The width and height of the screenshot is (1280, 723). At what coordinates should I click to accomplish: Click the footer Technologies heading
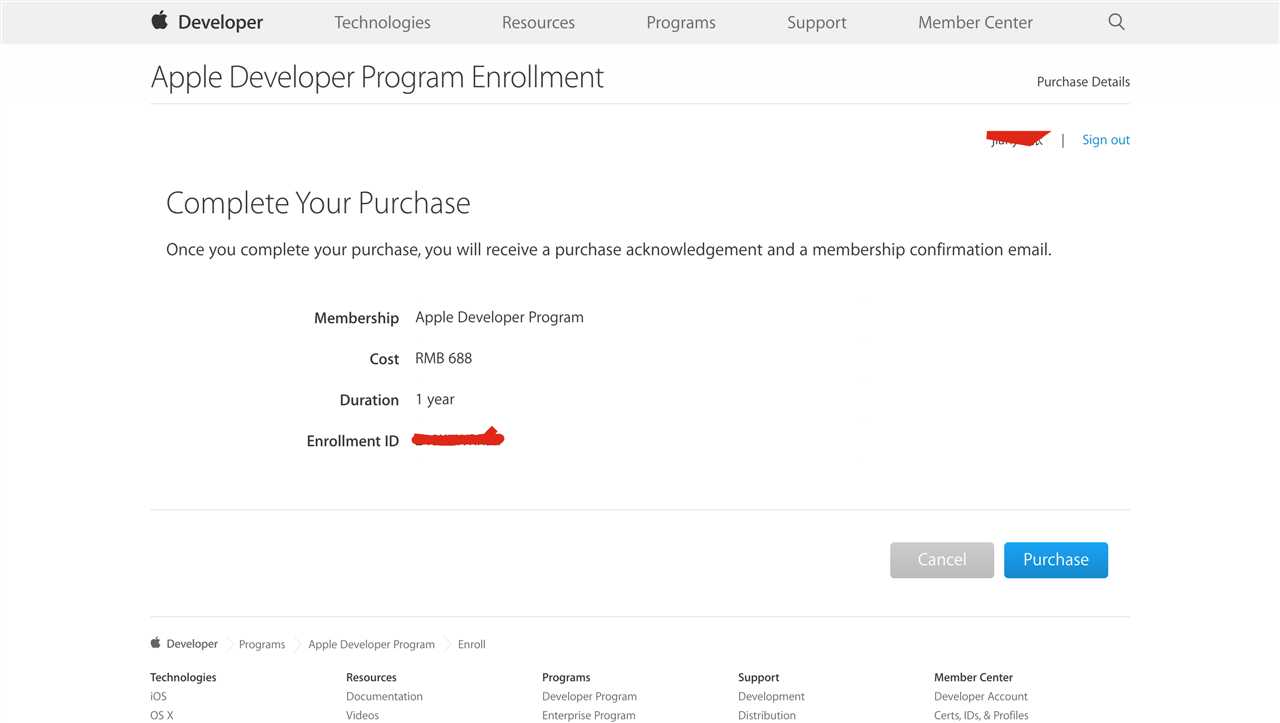pyautogui.click(x=183, y=677)
